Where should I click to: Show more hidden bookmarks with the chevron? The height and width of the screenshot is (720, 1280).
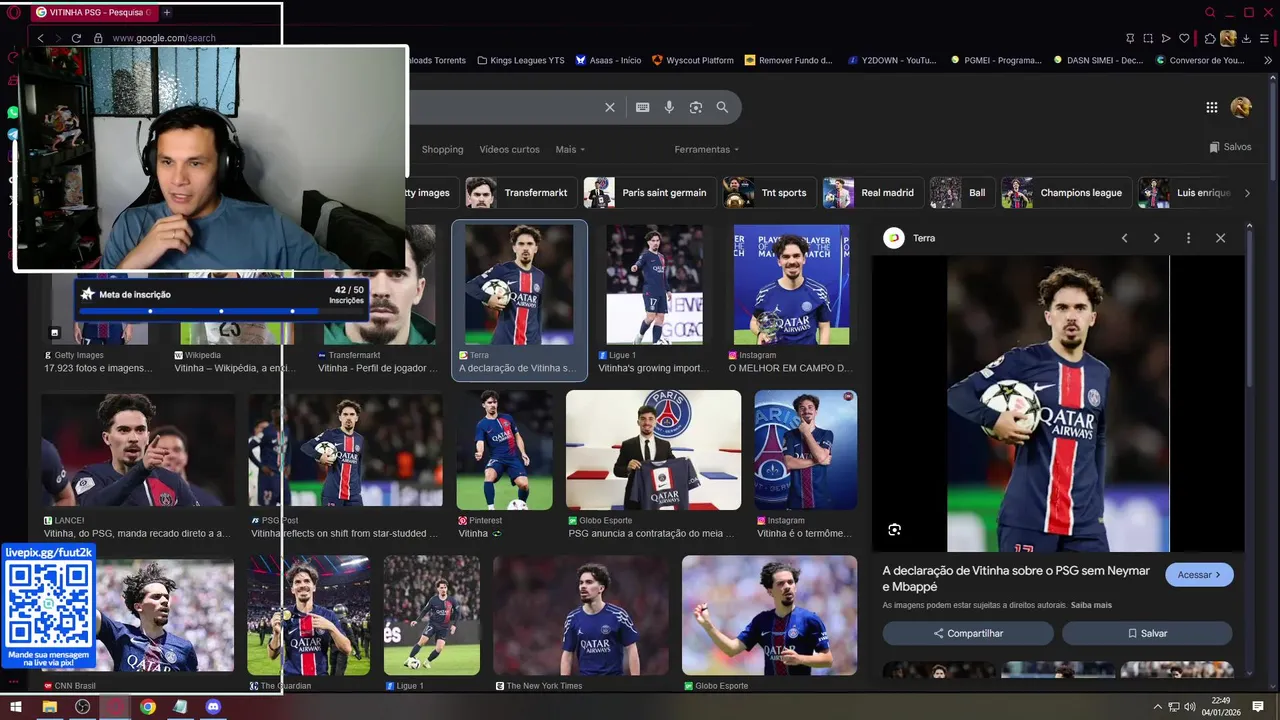1269,60
